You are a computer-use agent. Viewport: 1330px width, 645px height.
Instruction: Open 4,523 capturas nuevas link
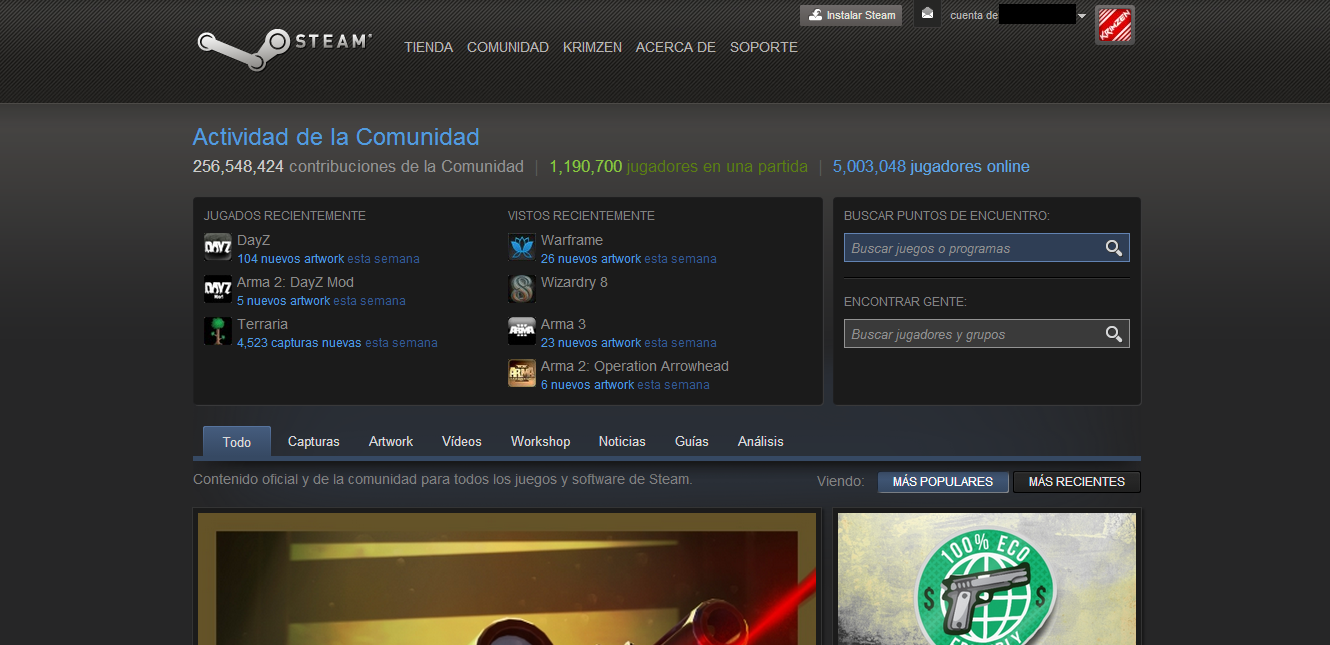point(299,343)
